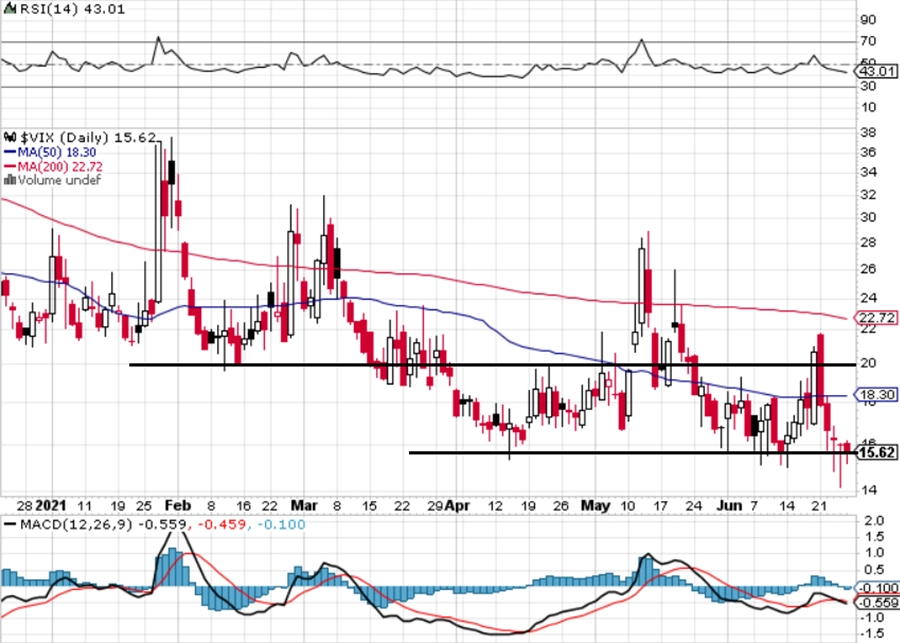Image resolution: width=900 pixels, height=643 pixels.
Task: Click the RSI(14) indicator icon
Action: point(10,9)
